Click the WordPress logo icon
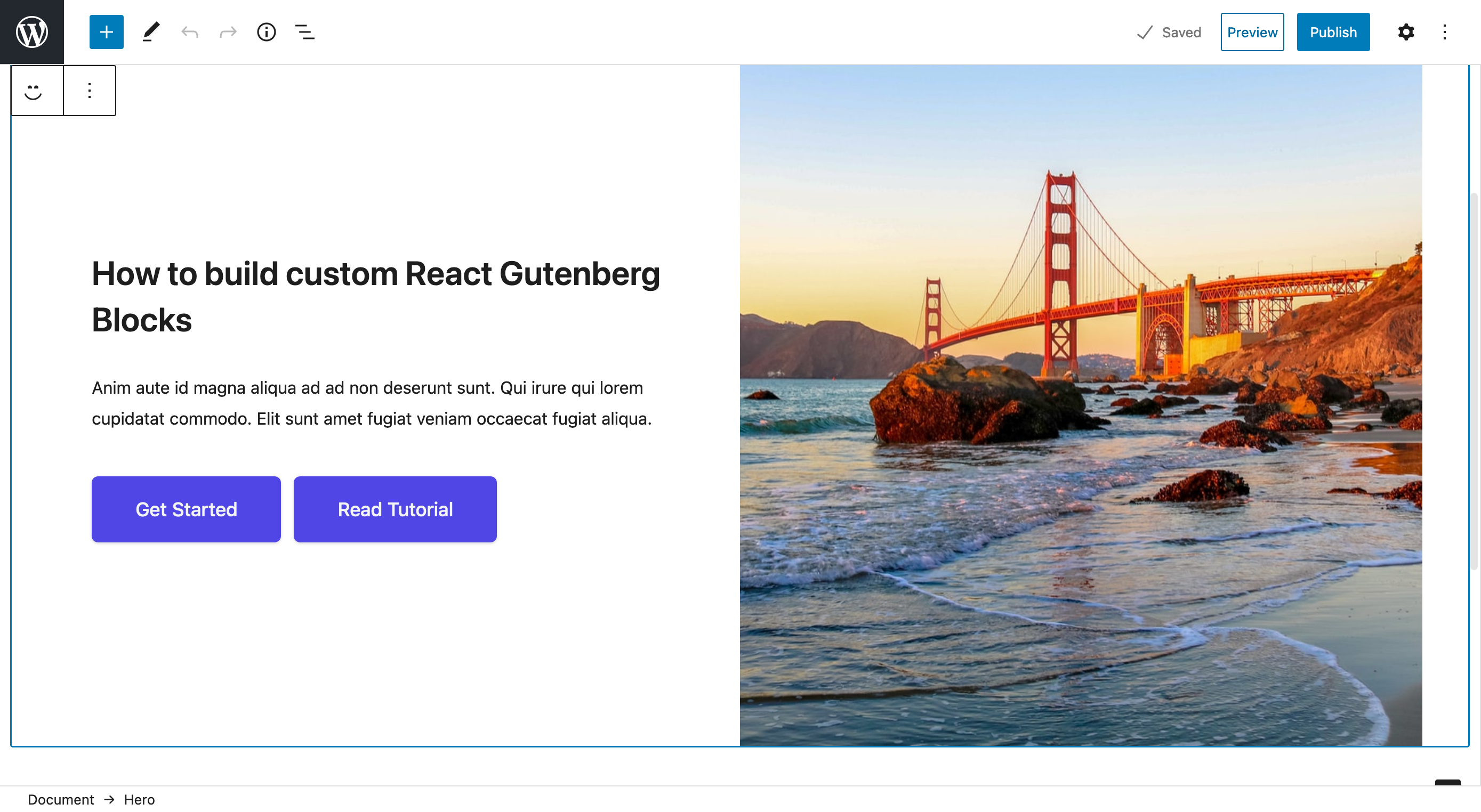This screenshot has width=1481, height=812. coord(32,32)
